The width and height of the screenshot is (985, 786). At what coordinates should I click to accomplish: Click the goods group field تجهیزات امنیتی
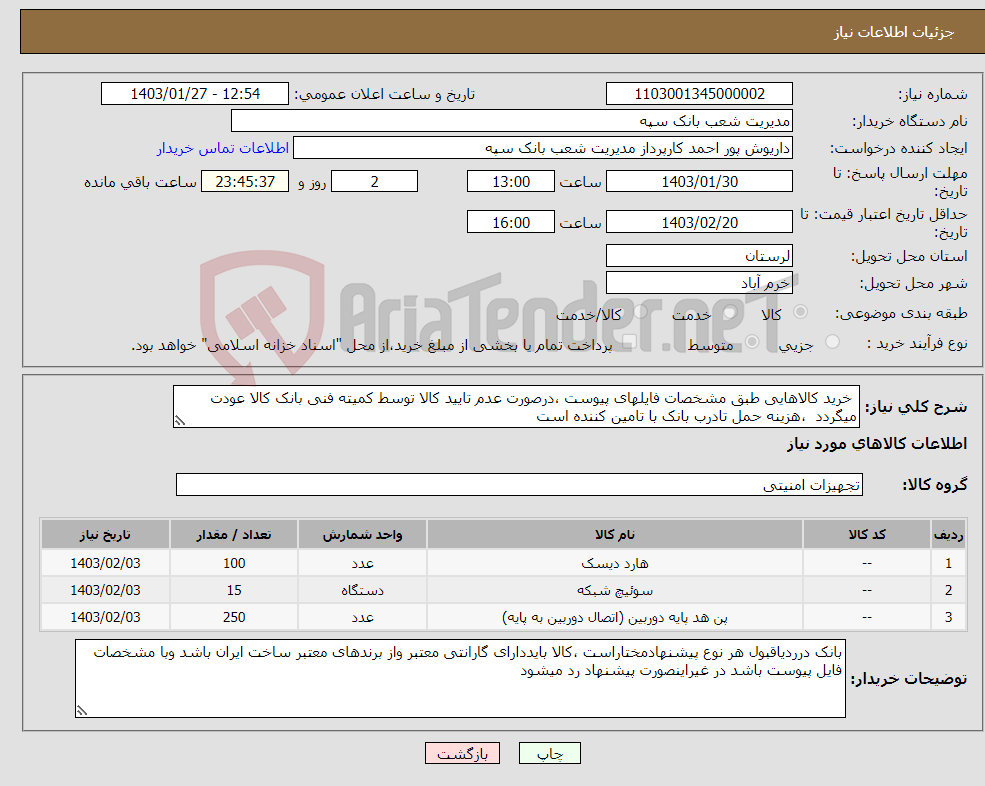click(520, 484)
